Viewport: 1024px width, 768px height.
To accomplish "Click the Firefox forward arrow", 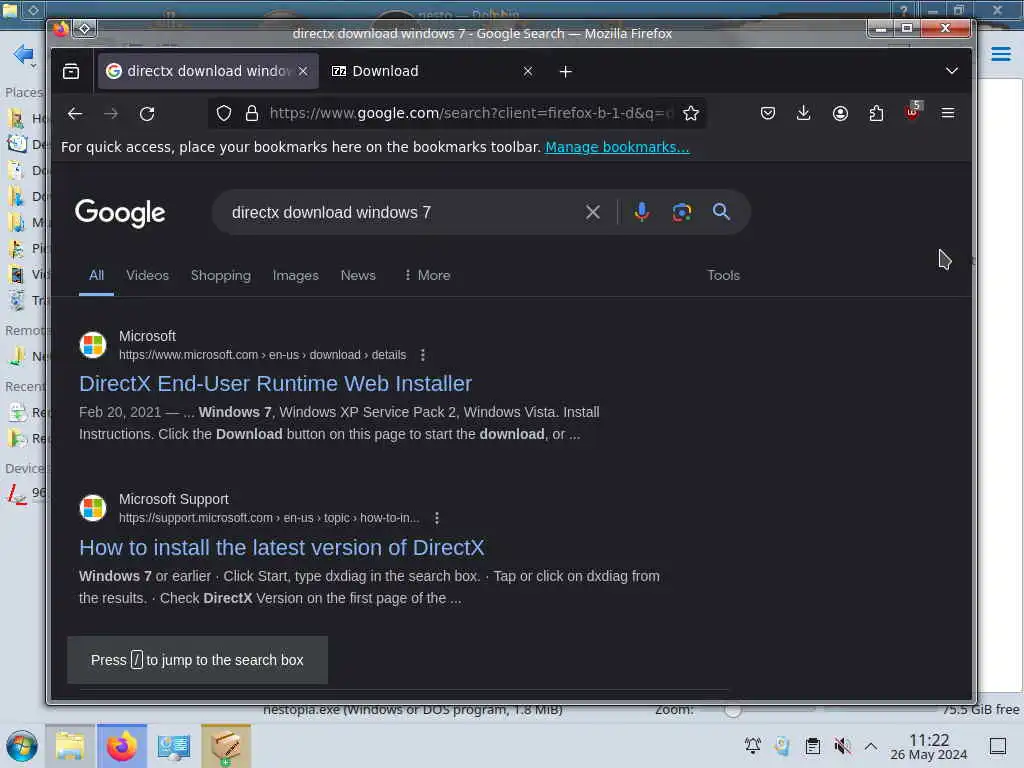I will pyautogui.click(x=111, y=114).
